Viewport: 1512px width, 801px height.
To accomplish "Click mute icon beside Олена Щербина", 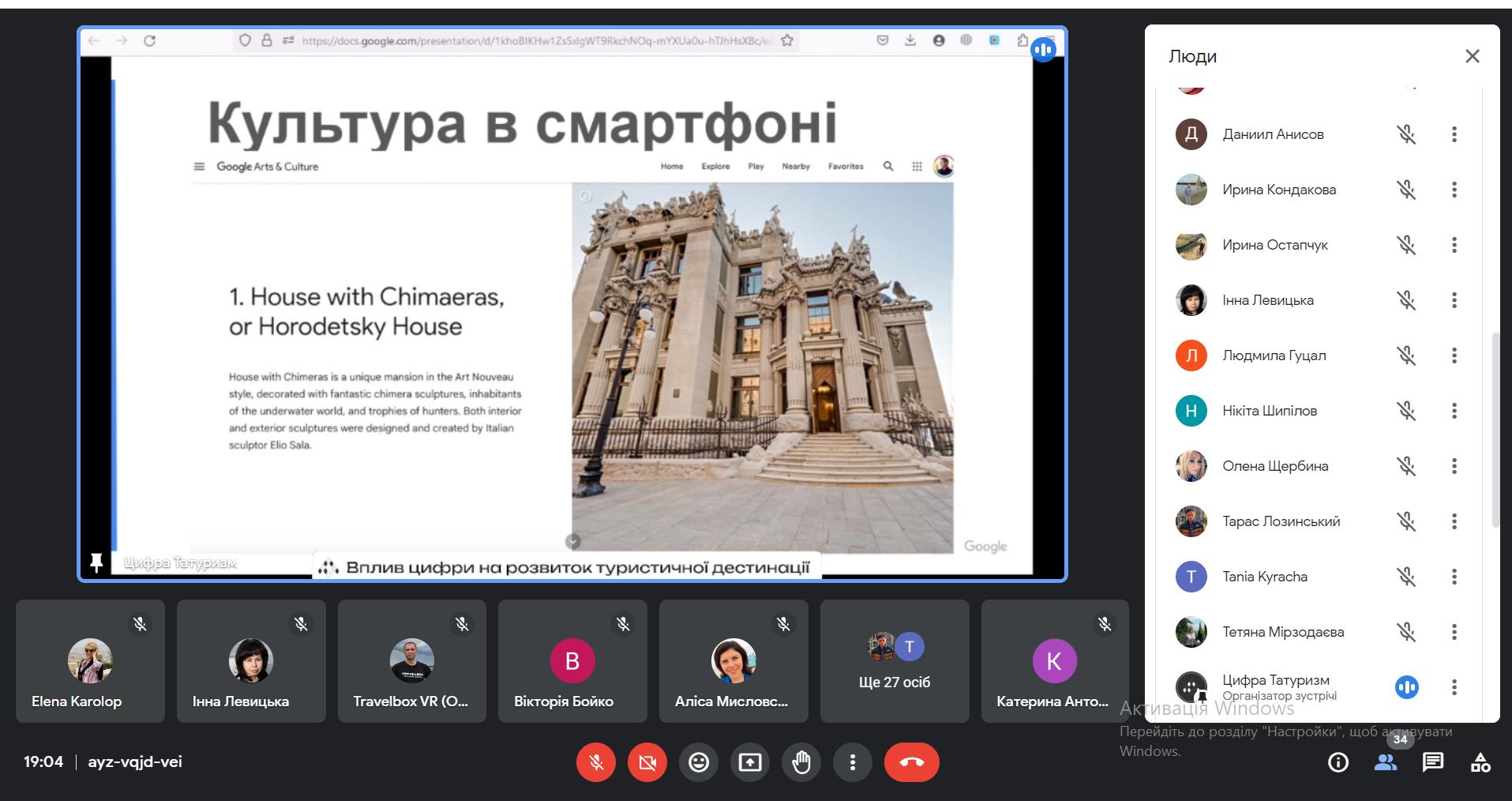I will coord(1406,466).
